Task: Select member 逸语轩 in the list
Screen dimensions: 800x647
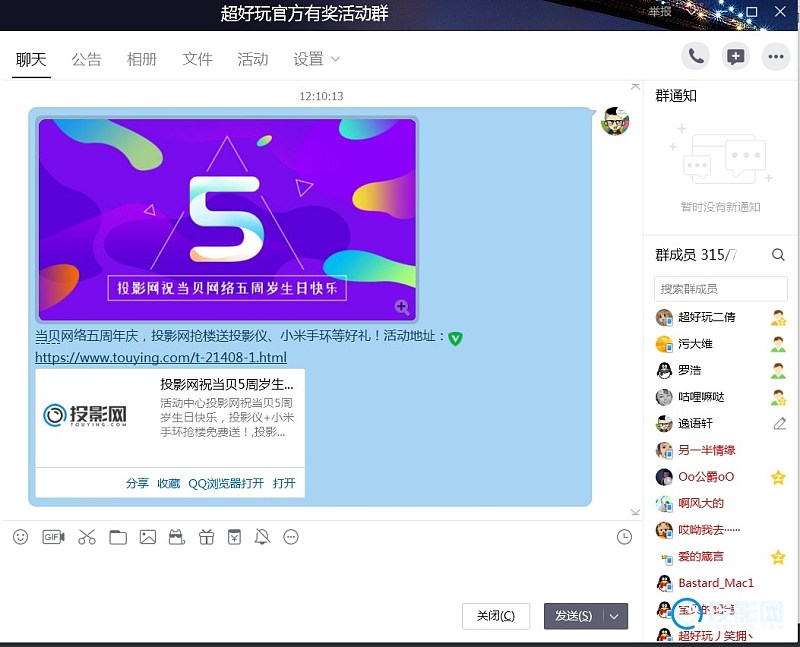Action: 695,424
